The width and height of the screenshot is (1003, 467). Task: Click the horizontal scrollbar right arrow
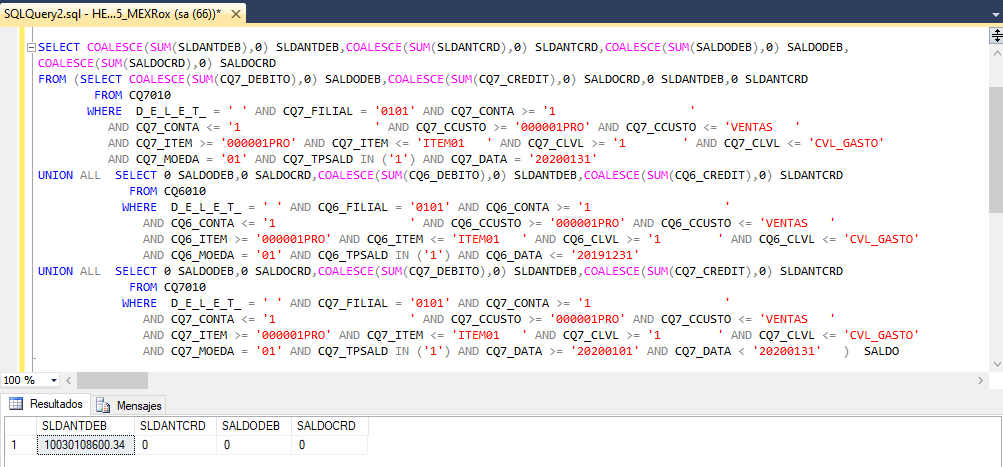(981, 380)
